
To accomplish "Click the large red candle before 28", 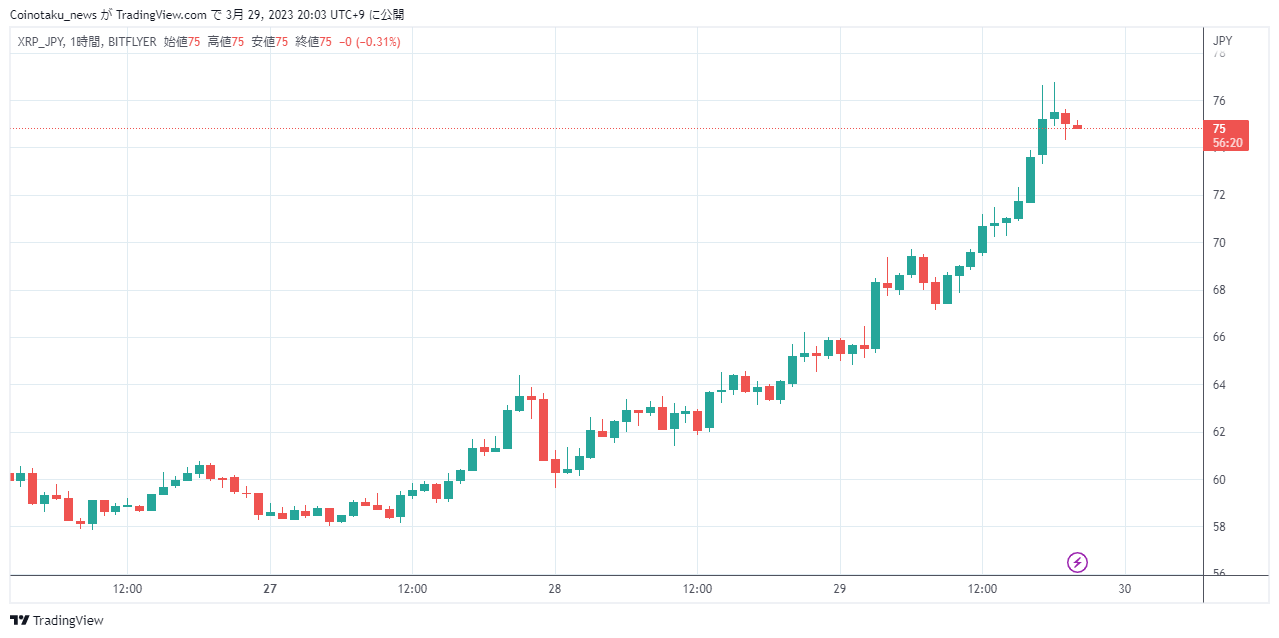I will point(543,430).
